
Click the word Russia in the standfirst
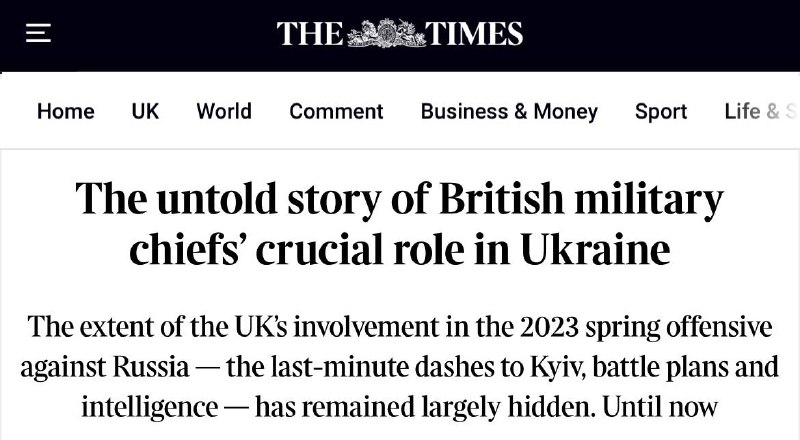[x=151, y=368]
